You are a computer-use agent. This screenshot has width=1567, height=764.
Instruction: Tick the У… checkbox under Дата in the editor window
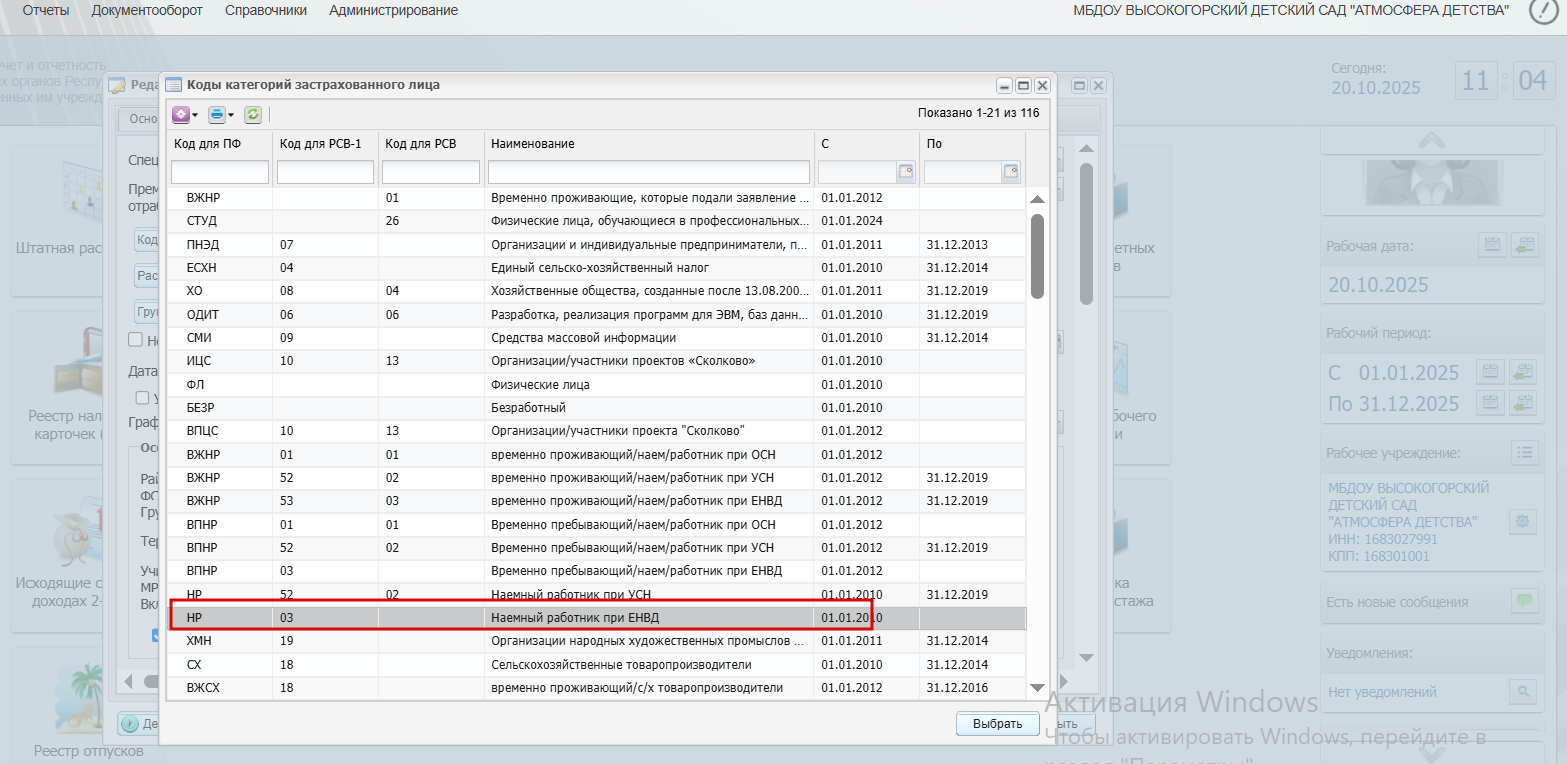tap(142, 398)
